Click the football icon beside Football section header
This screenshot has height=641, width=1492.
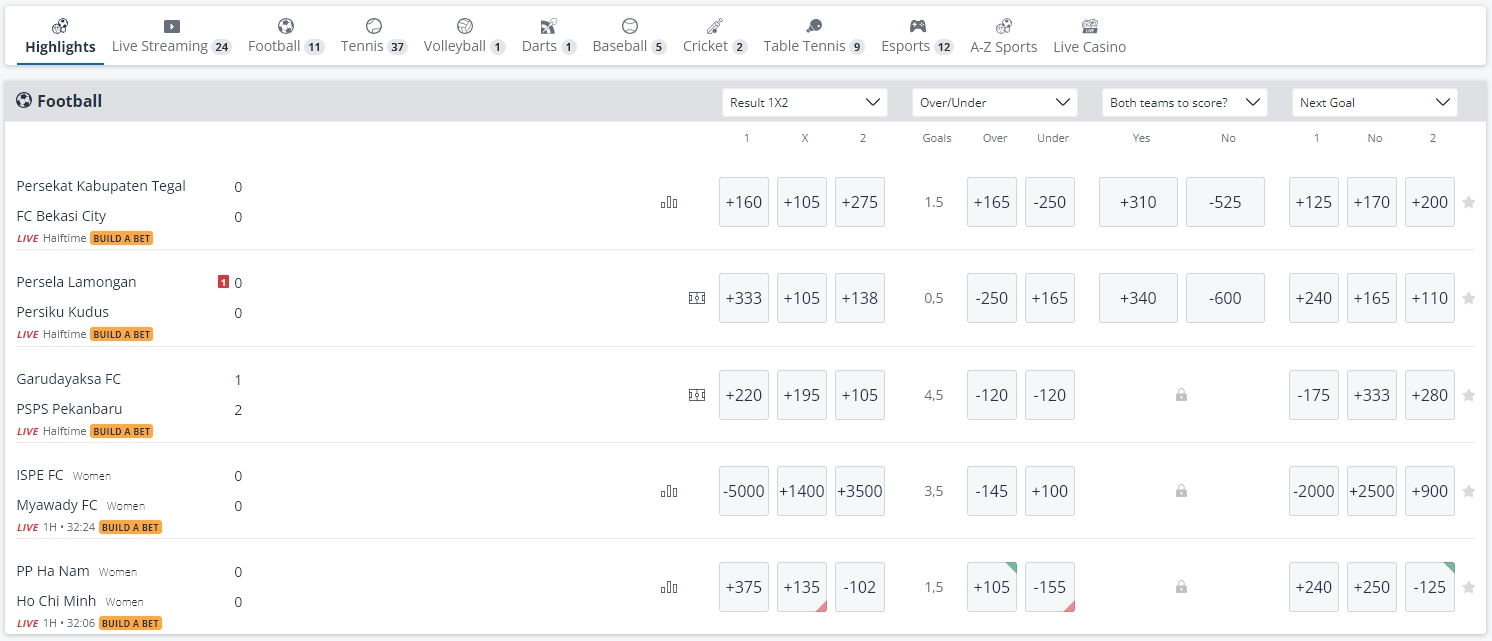(23, 100)
